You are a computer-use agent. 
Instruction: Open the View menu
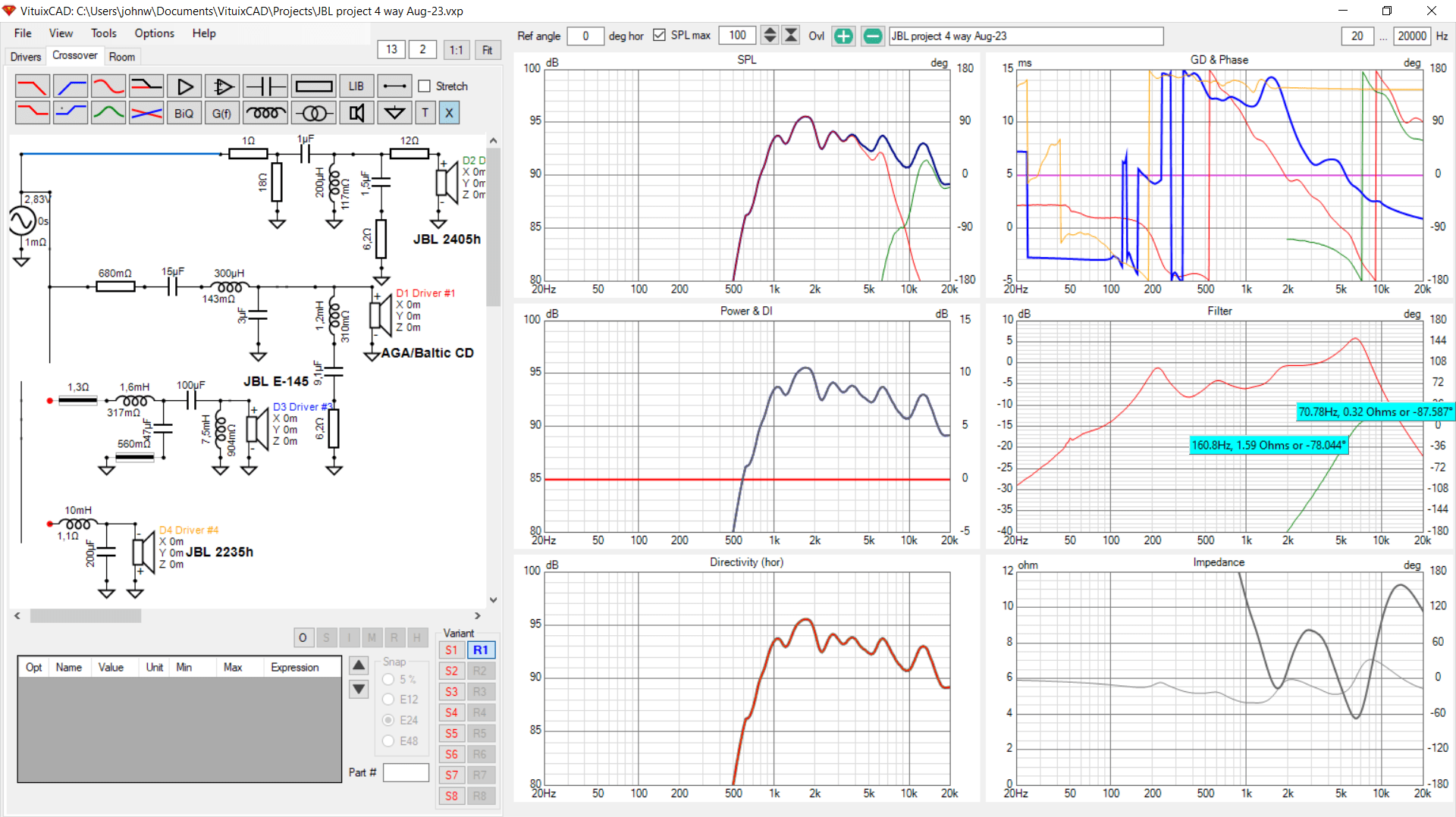tap(61, 33)
